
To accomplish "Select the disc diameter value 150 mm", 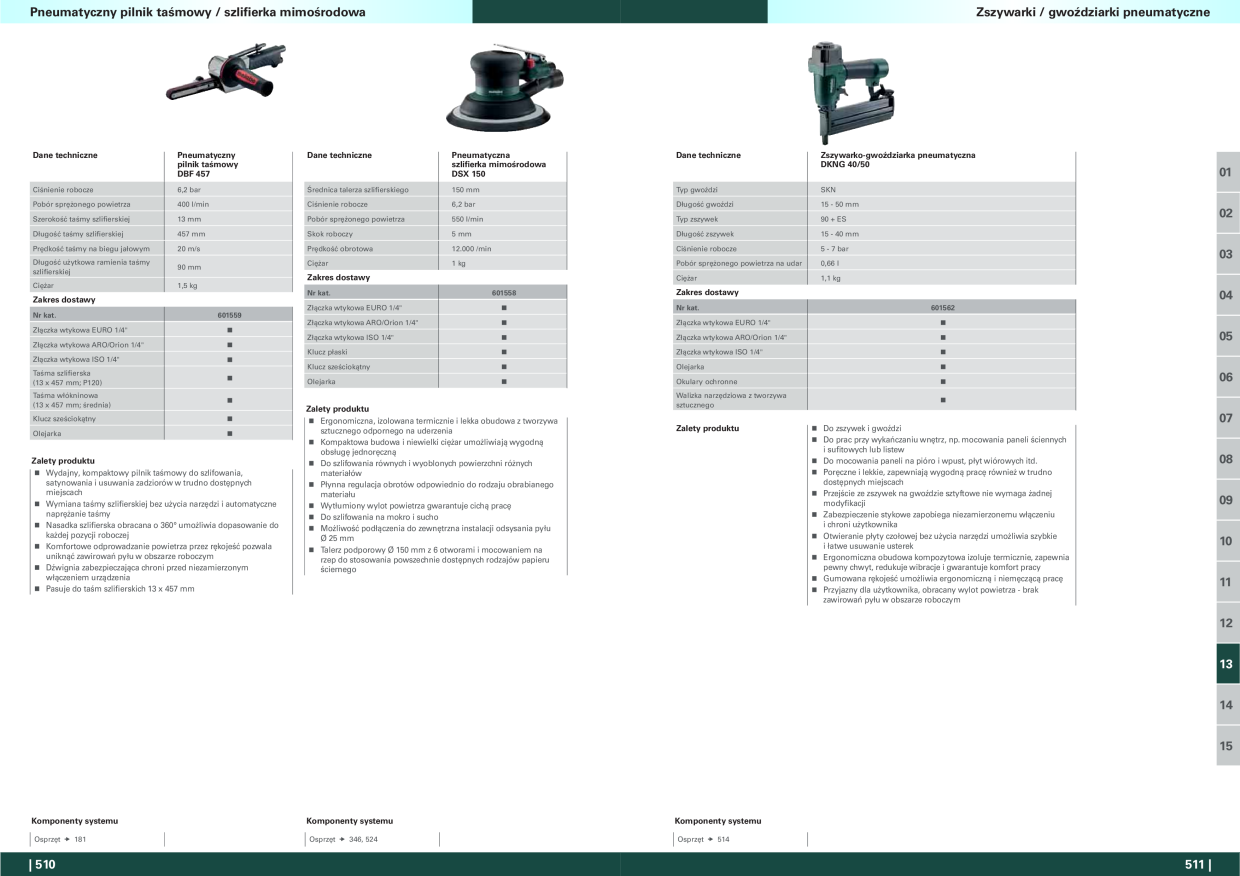I will [x=465, y=189].
